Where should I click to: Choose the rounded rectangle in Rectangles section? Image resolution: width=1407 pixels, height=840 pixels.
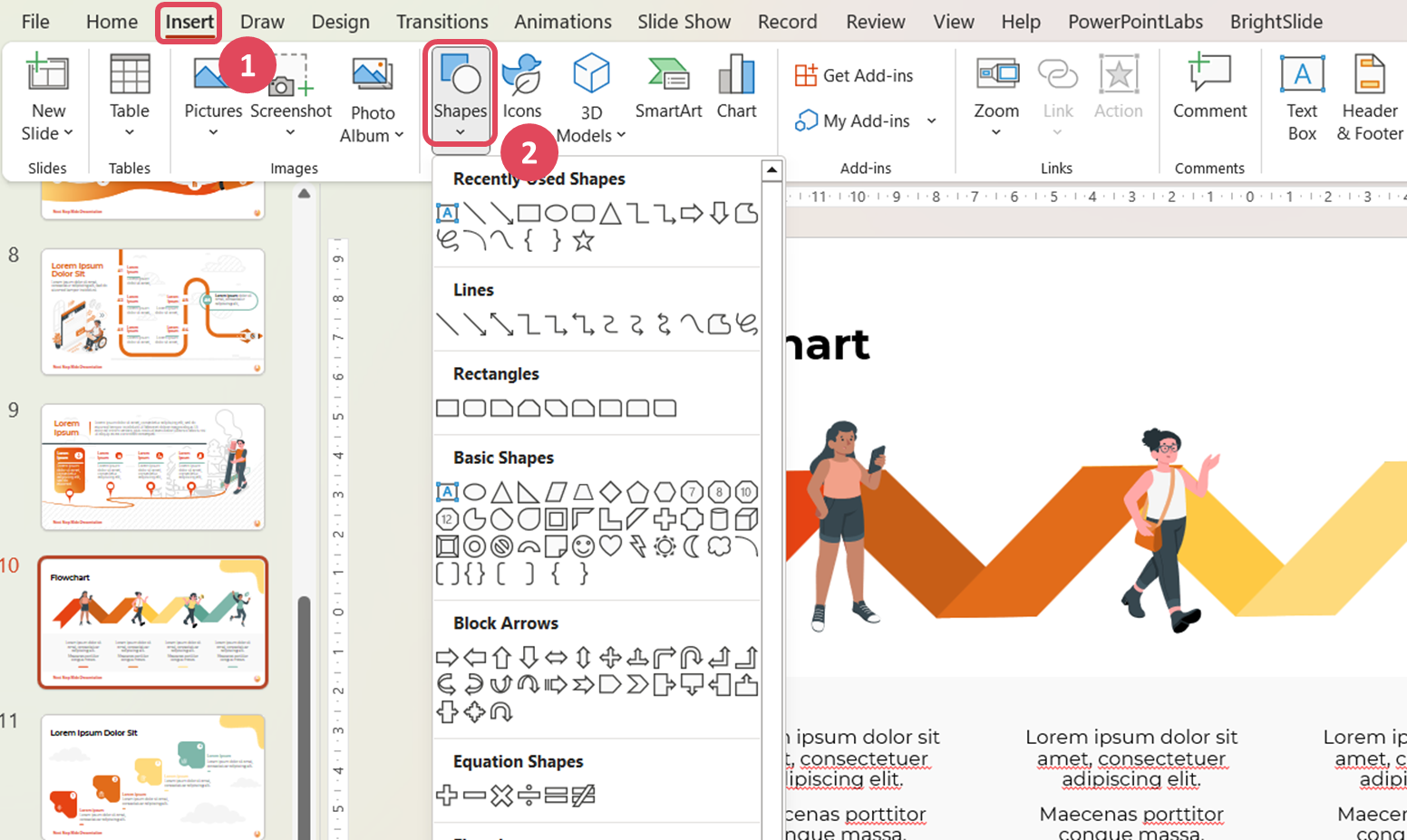click(474, 408)
